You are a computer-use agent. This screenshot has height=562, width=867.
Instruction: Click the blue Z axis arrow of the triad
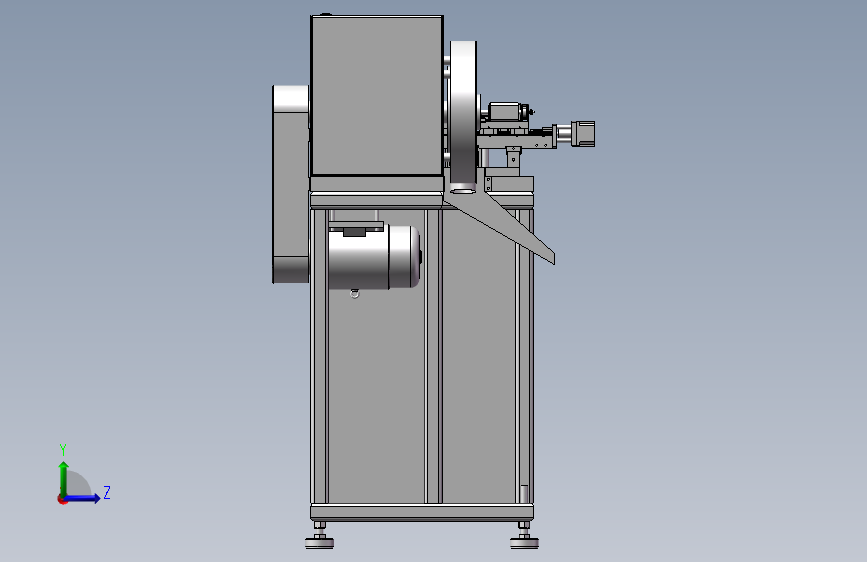pos(83,498)
